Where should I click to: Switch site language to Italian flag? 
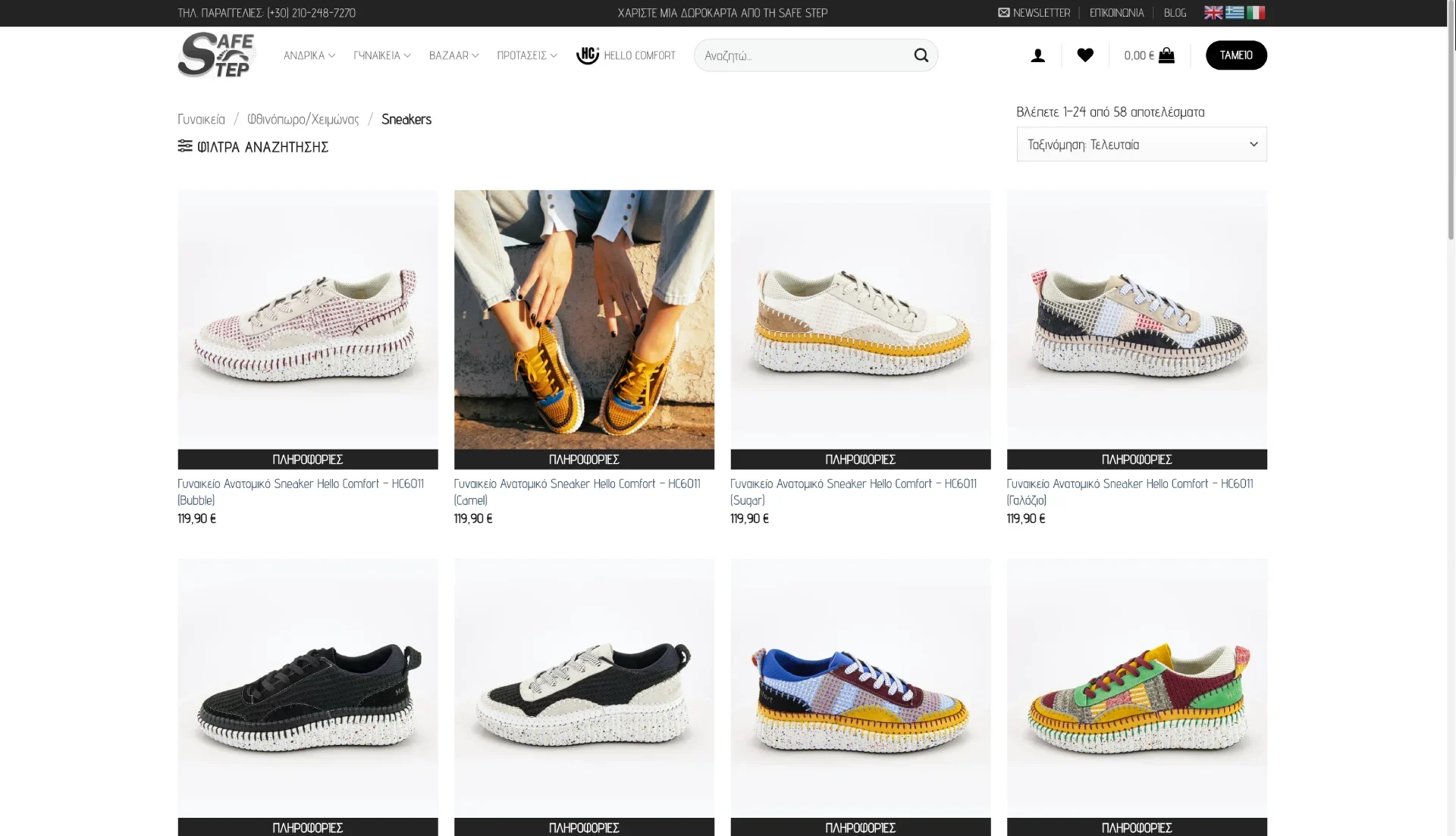(x=1257, y=12)
